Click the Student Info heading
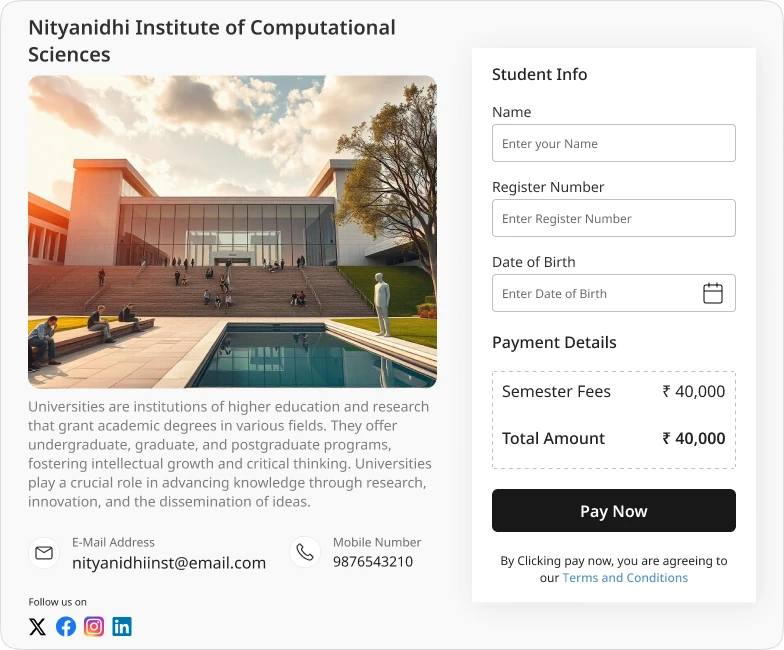This screenshot has height=650, width=784. 540,74
